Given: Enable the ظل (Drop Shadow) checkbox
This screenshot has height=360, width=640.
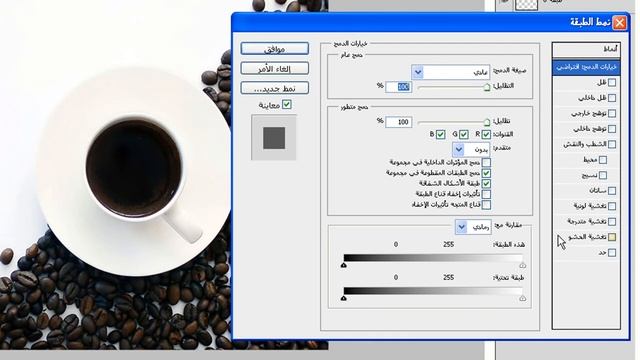Looking at the screenshot, I should pos(612,82).
